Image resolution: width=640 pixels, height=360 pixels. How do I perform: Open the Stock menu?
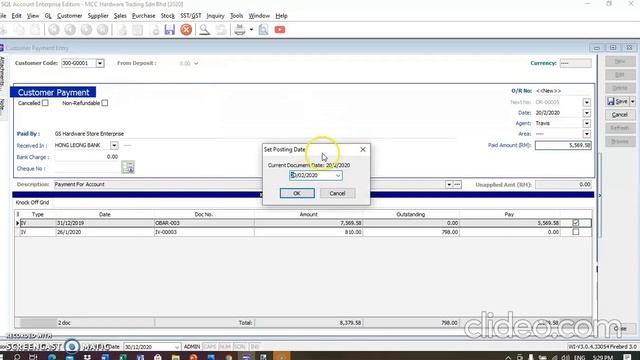point(167,16)
